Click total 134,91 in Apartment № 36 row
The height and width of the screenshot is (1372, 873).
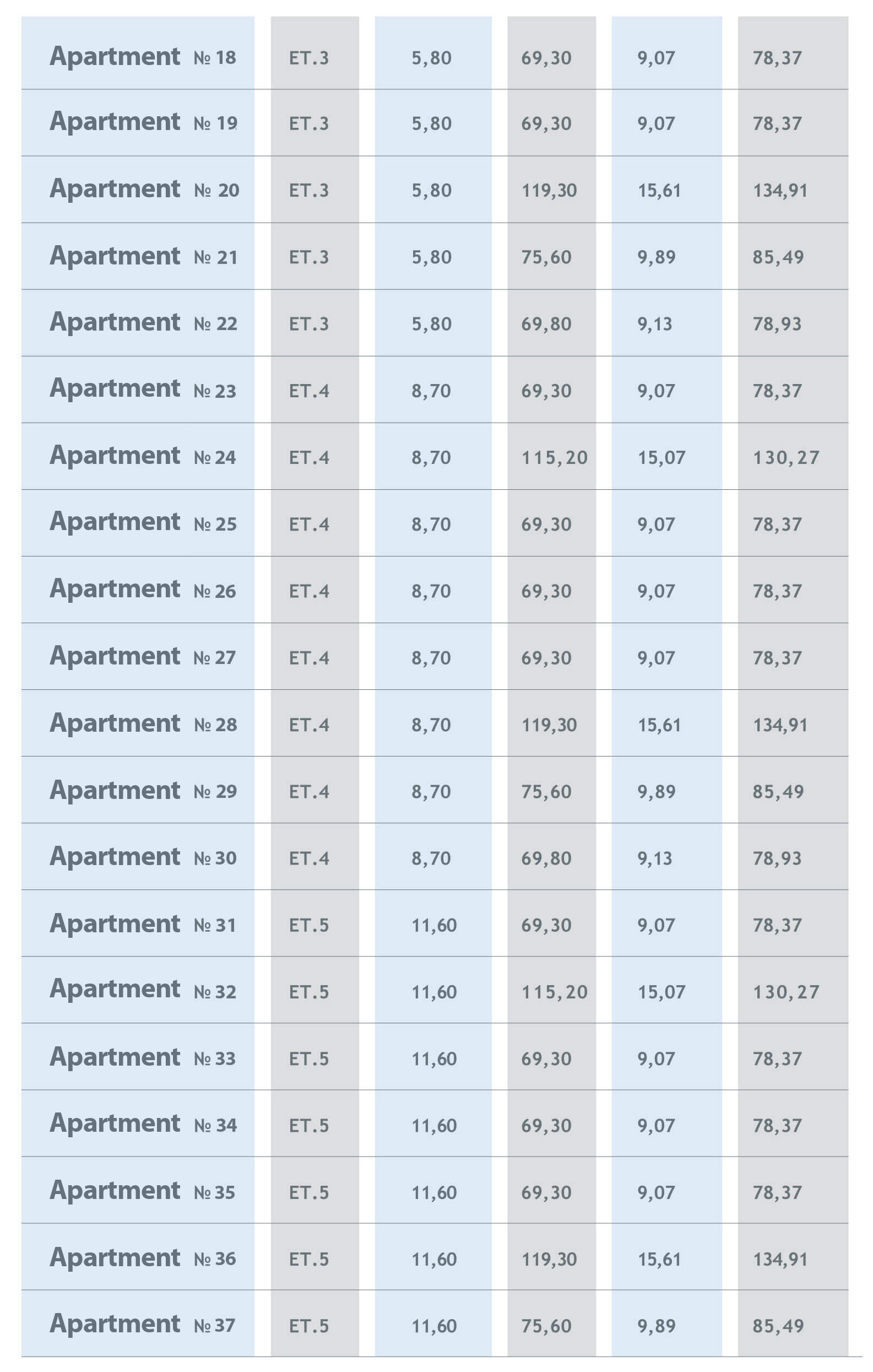click(780, 1259)
